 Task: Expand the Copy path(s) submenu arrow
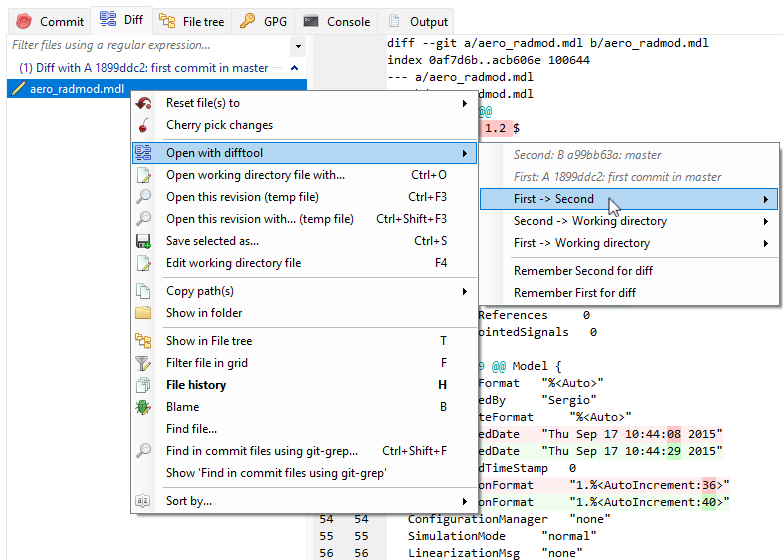(465, 291)
